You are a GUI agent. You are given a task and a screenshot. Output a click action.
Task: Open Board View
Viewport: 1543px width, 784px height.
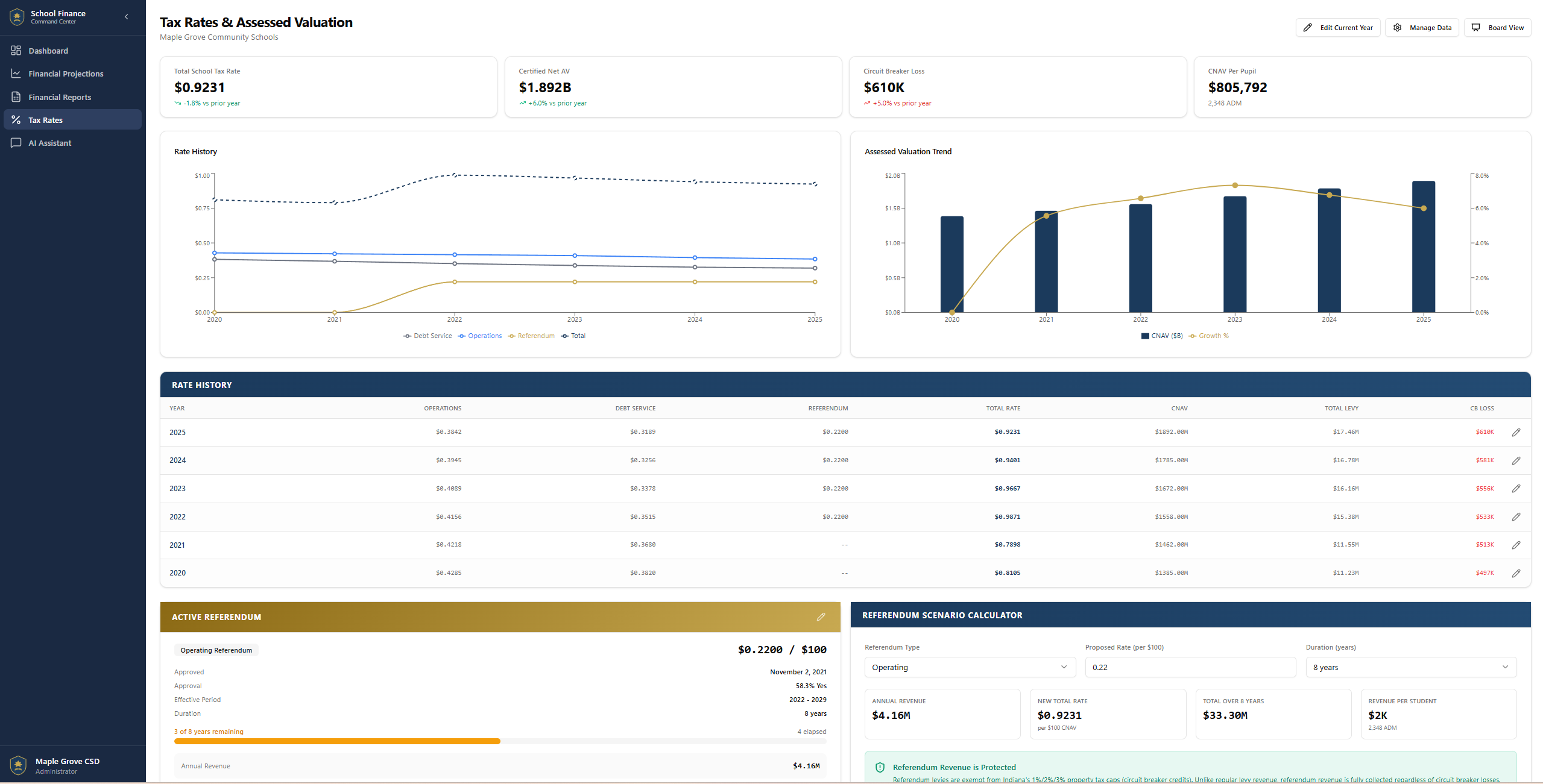coord(1497,28)
